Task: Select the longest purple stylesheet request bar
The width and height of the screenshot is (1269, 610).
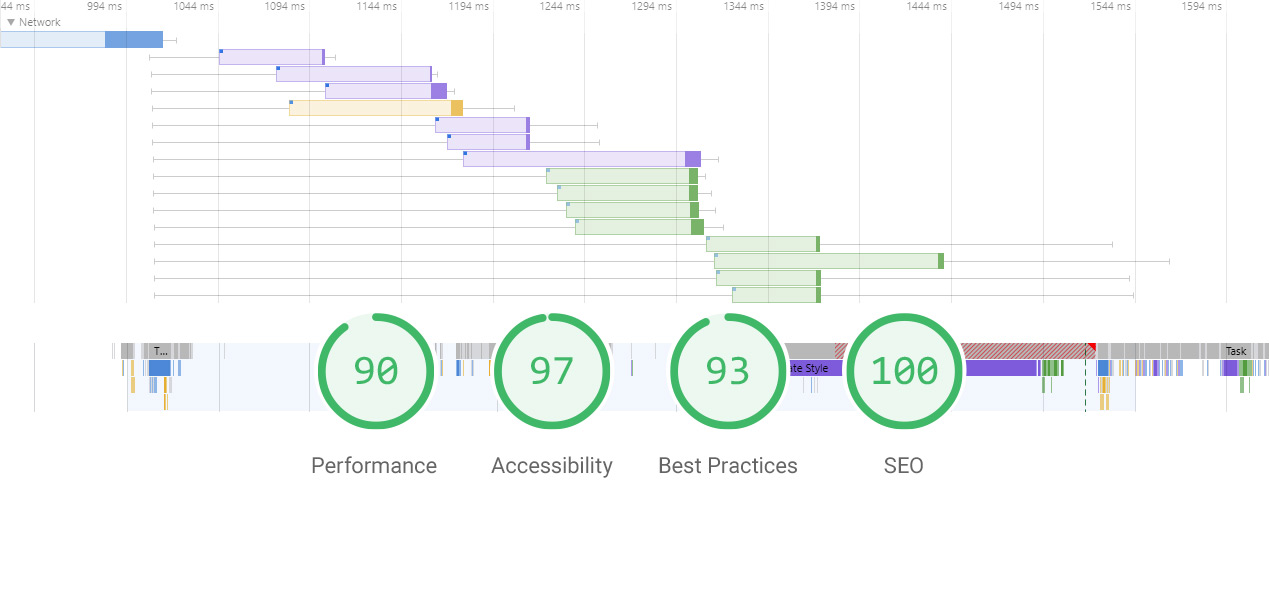Action: click(x=582, y=159)
